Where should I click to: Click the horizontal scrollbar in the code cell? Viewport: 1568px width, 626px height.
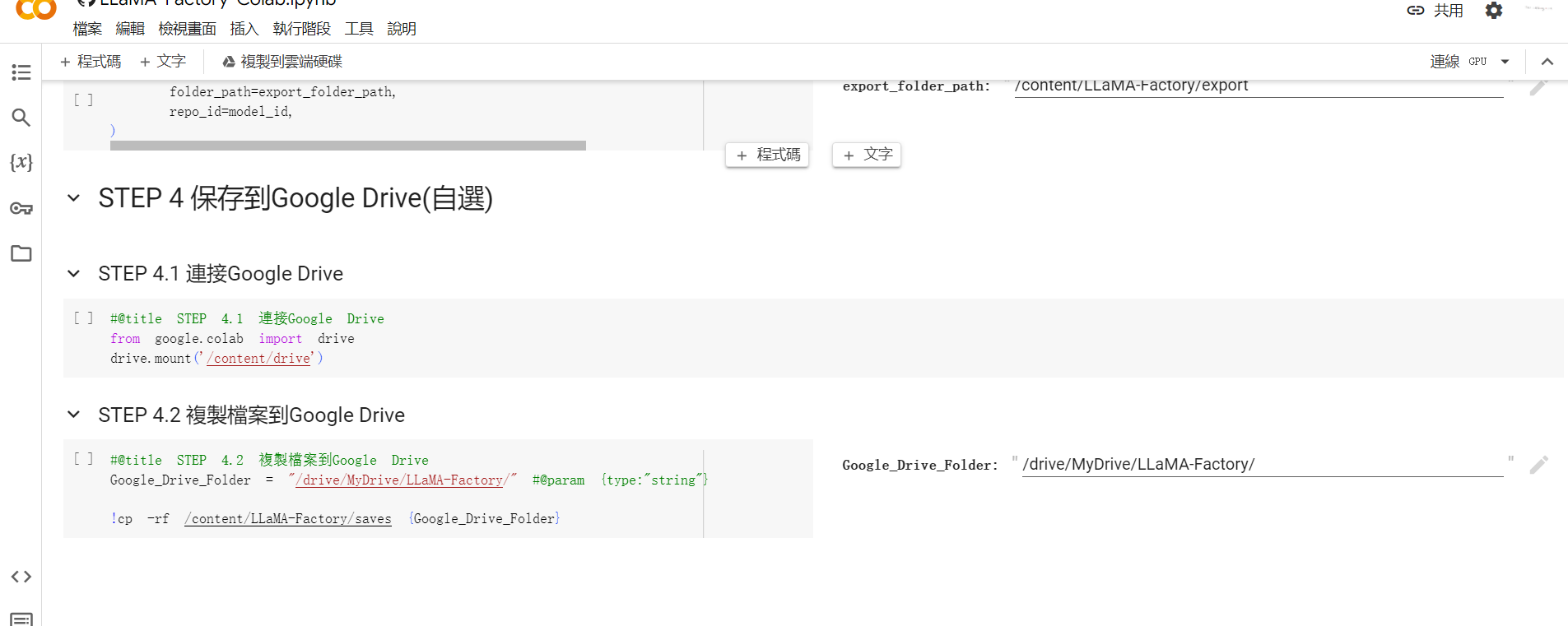click(348, 146)
